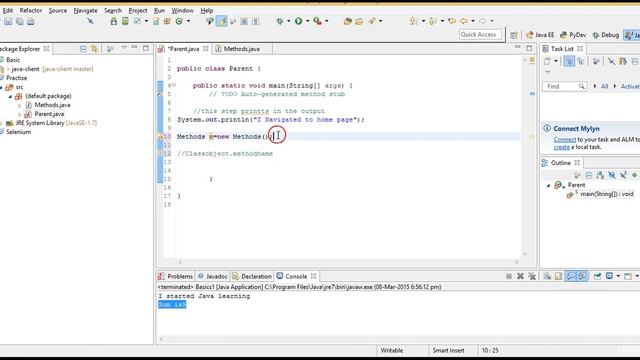This screenshot has height=360, width=640.
Task: Click Terminate square icon in Console
Action: point(509,276)
